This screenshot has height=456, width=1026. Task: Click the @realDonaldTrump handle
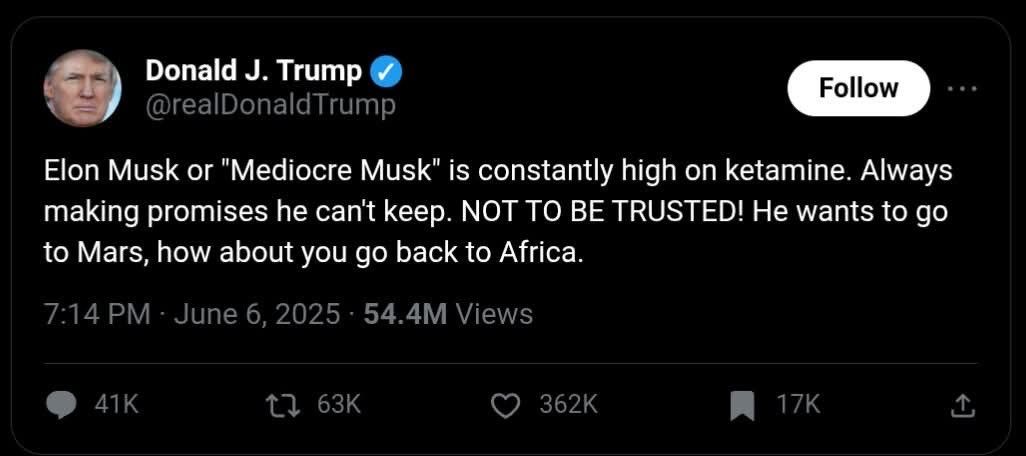270,104
